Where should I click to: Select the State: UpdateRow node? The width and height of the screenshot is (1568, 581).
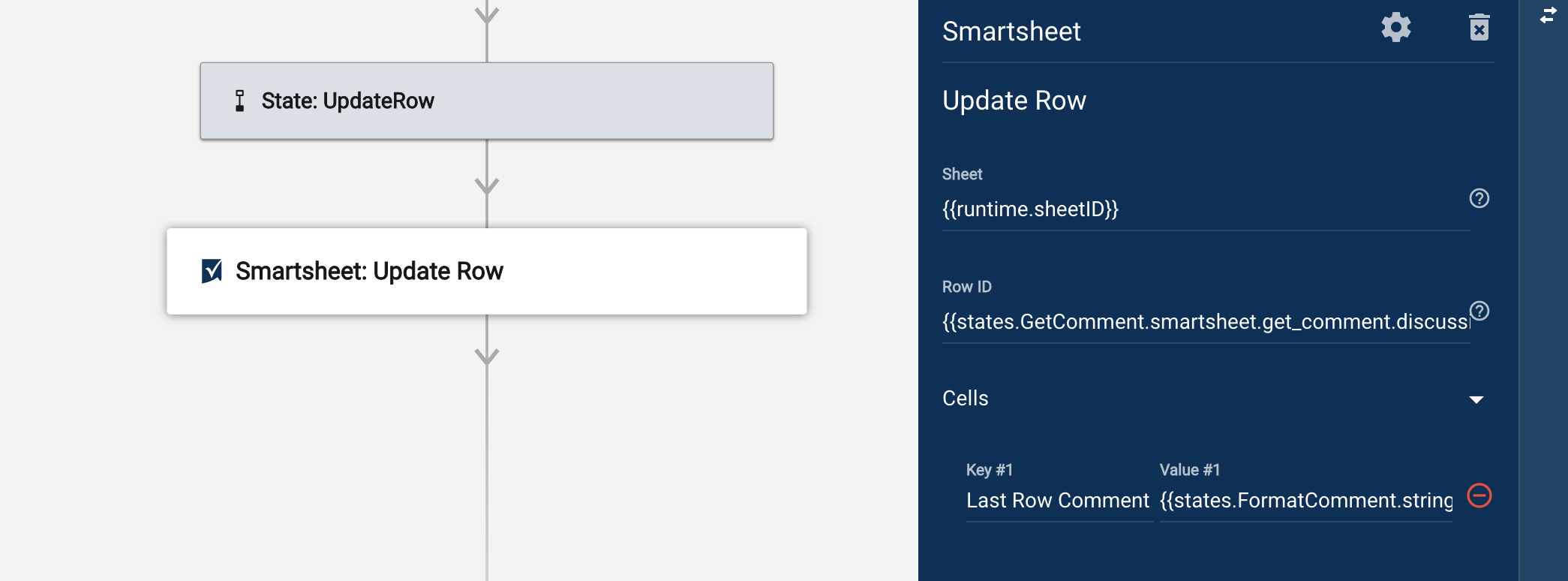[x=486, y=101]
